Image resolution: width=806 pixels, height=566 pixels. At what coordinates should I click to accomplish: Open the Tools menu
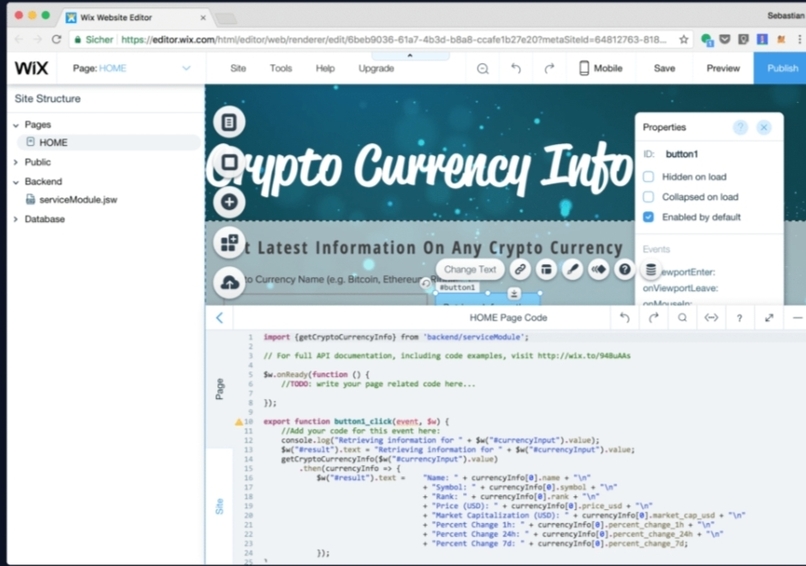pos(281,68)
